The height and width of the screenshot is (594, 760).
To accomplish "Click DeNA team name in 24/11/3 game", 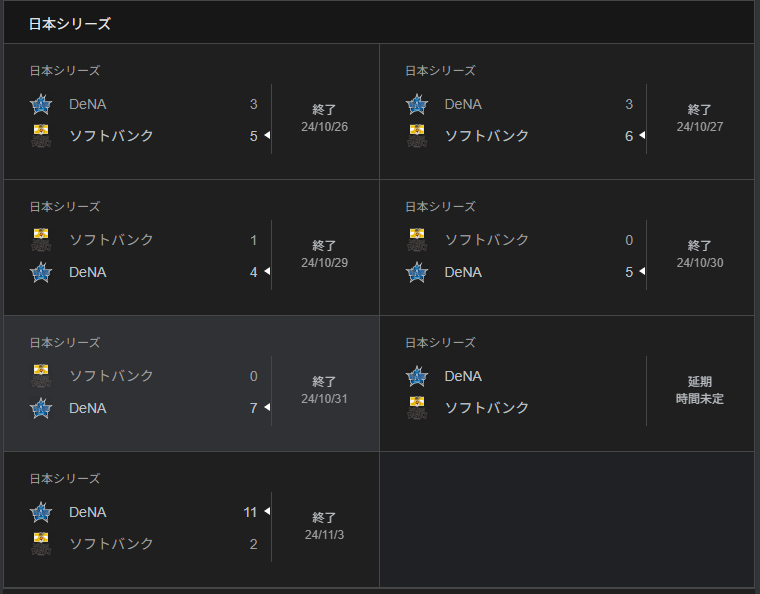I will tap(89, 512).
